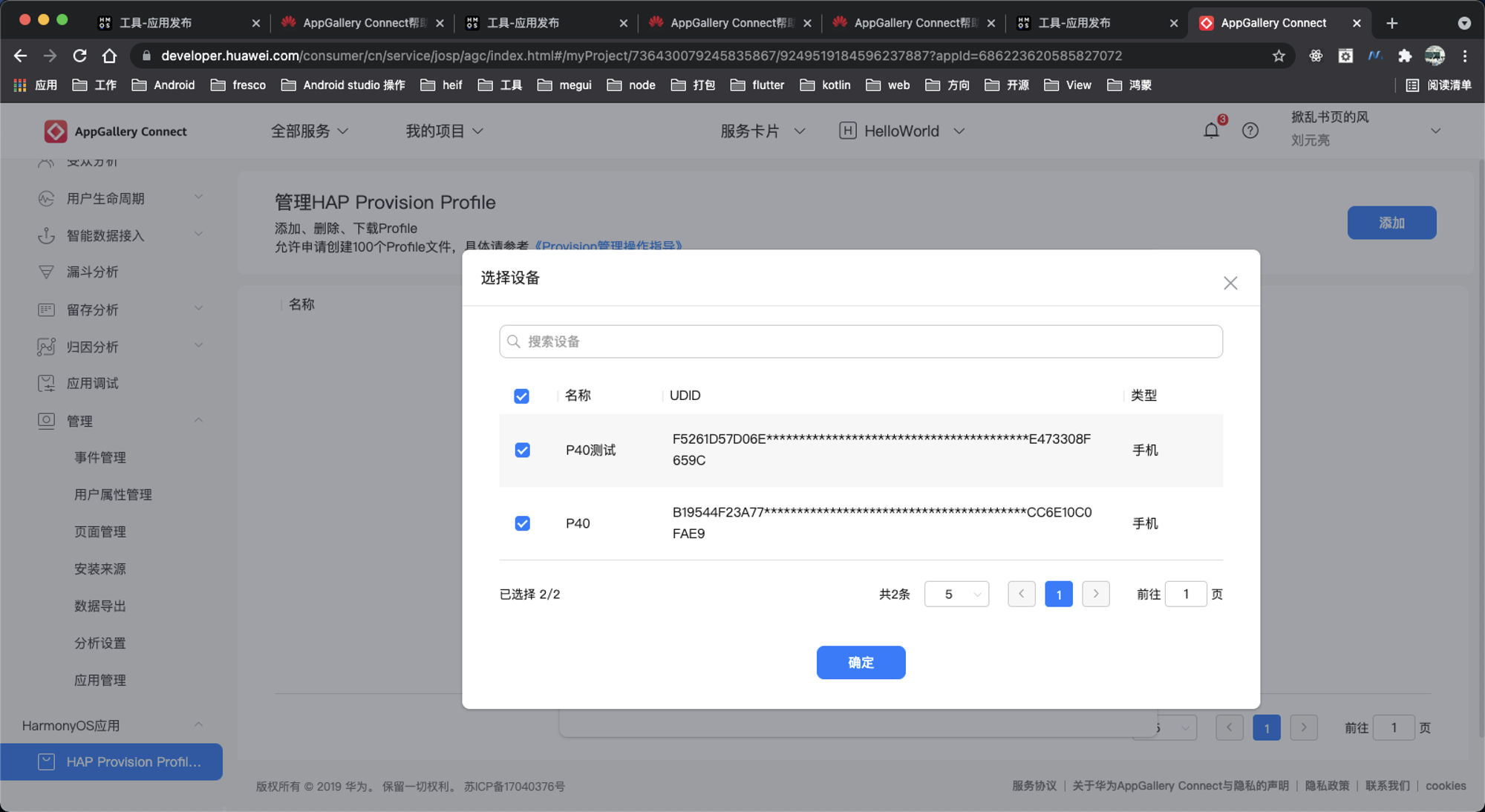Click the Chrome profile avatar icon
The width and height of the screenshot is (1485, 812).
[x=1435, y=56]
